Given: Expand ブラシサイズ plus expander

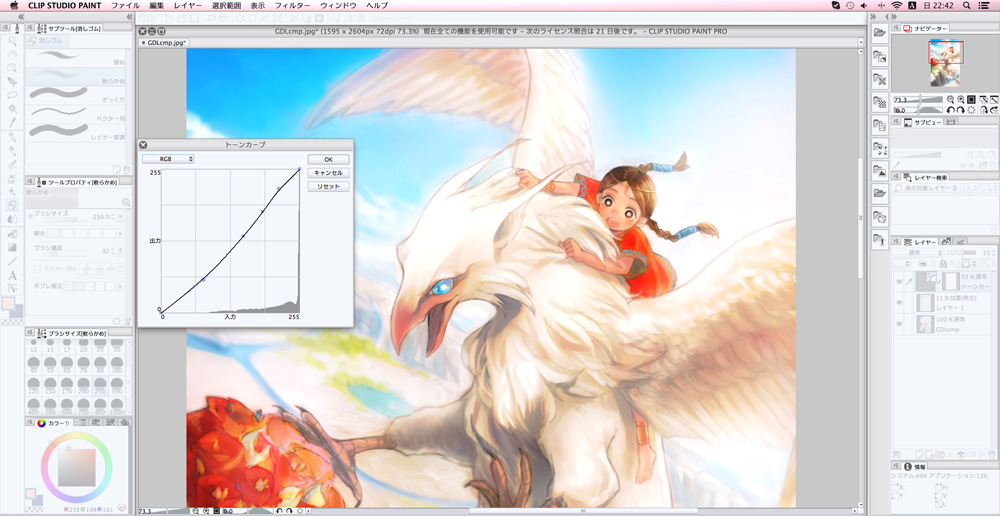Looking at the screenshot, I should coord(30,214).
